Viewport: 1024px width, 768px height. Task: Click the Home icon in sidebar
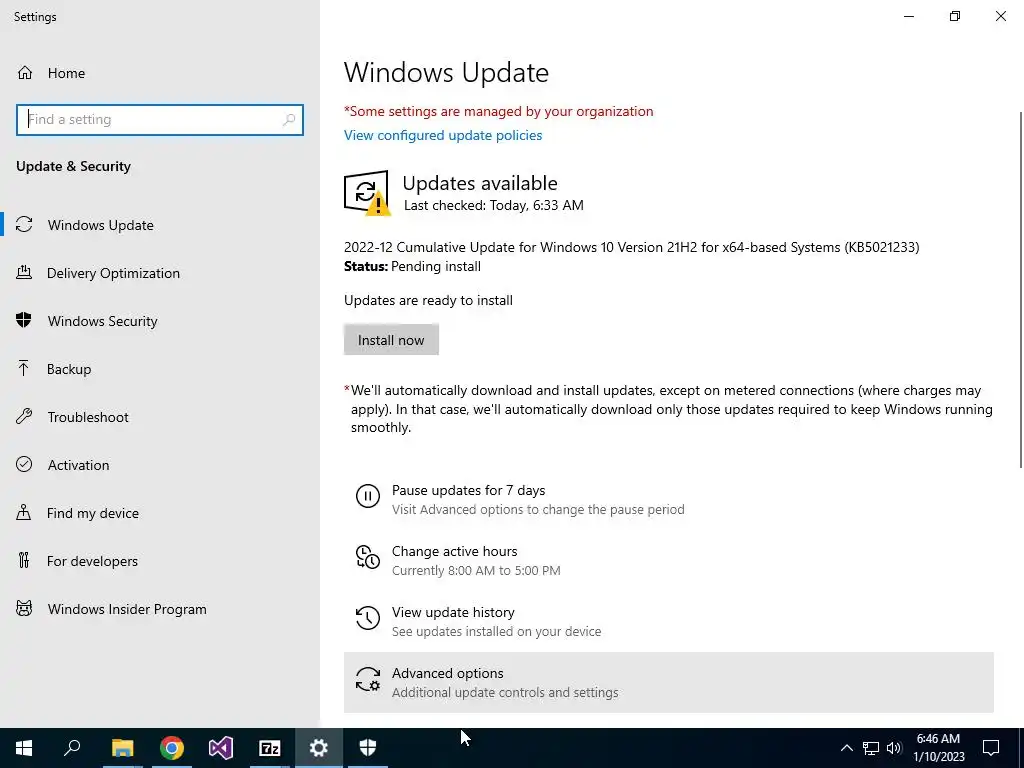pos(25,72)
